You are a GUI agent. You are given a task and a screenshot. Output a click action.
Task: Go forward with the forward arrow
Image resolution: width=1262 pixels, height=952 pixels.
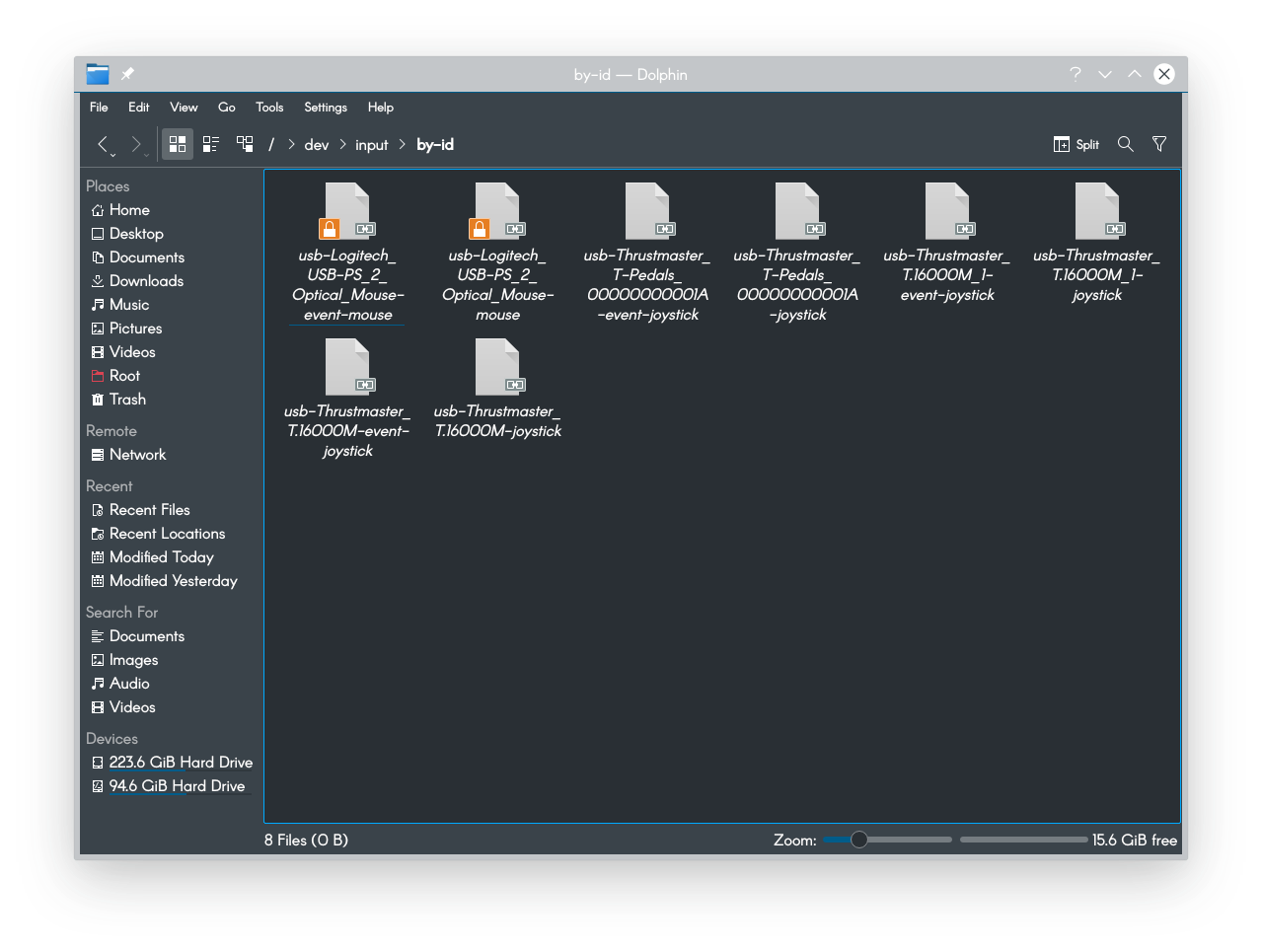pyautogui.click(x=136, y=144)
